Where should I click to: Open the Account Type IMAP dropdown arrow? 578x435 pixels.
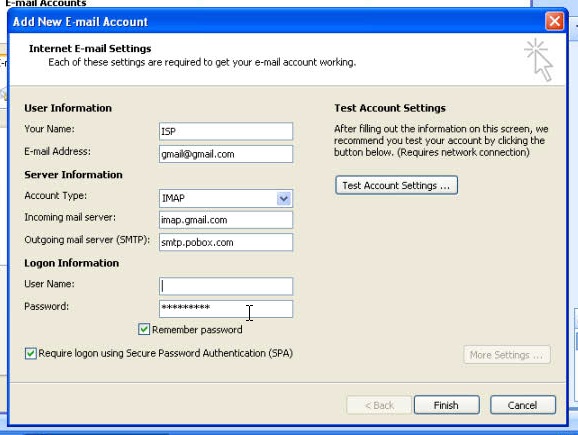pyautogui.click(x=283, y=199)
